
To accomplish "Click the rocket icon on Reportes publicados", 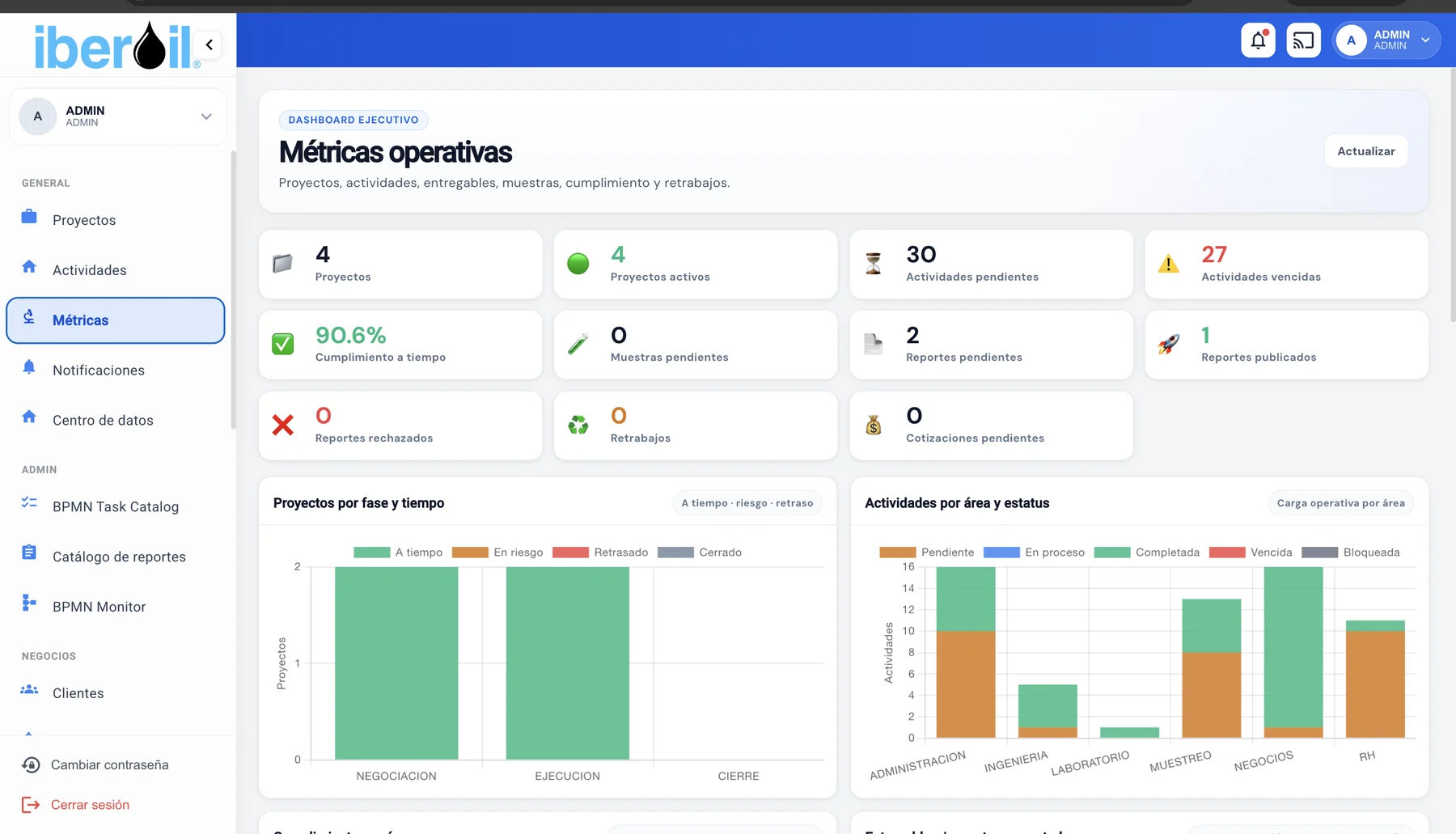I will tap(1169, 345).
